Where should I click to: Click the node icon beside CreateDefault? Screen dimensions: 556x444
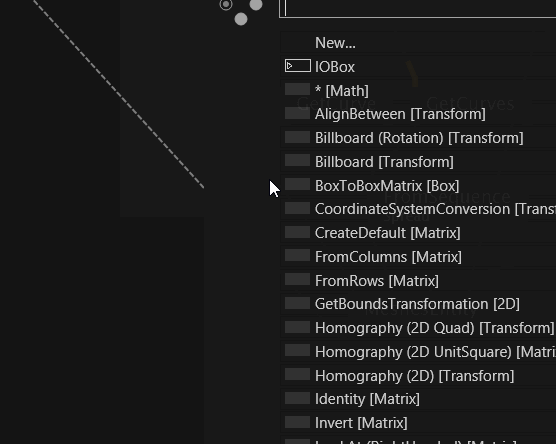(298, 232)
